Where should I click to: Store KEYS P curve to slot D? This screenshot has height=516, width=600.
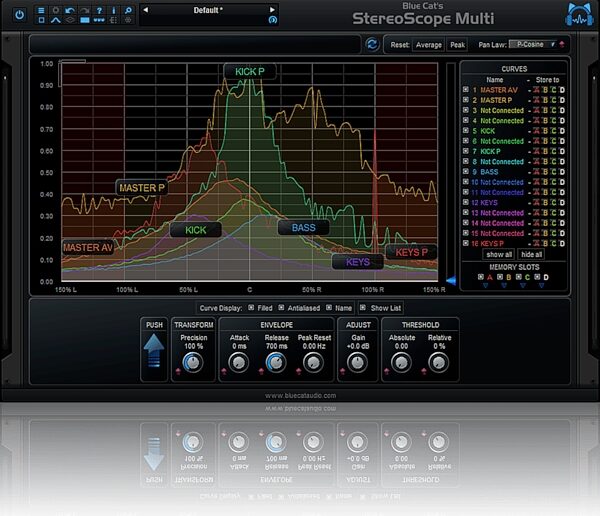[x=562, y=243]
